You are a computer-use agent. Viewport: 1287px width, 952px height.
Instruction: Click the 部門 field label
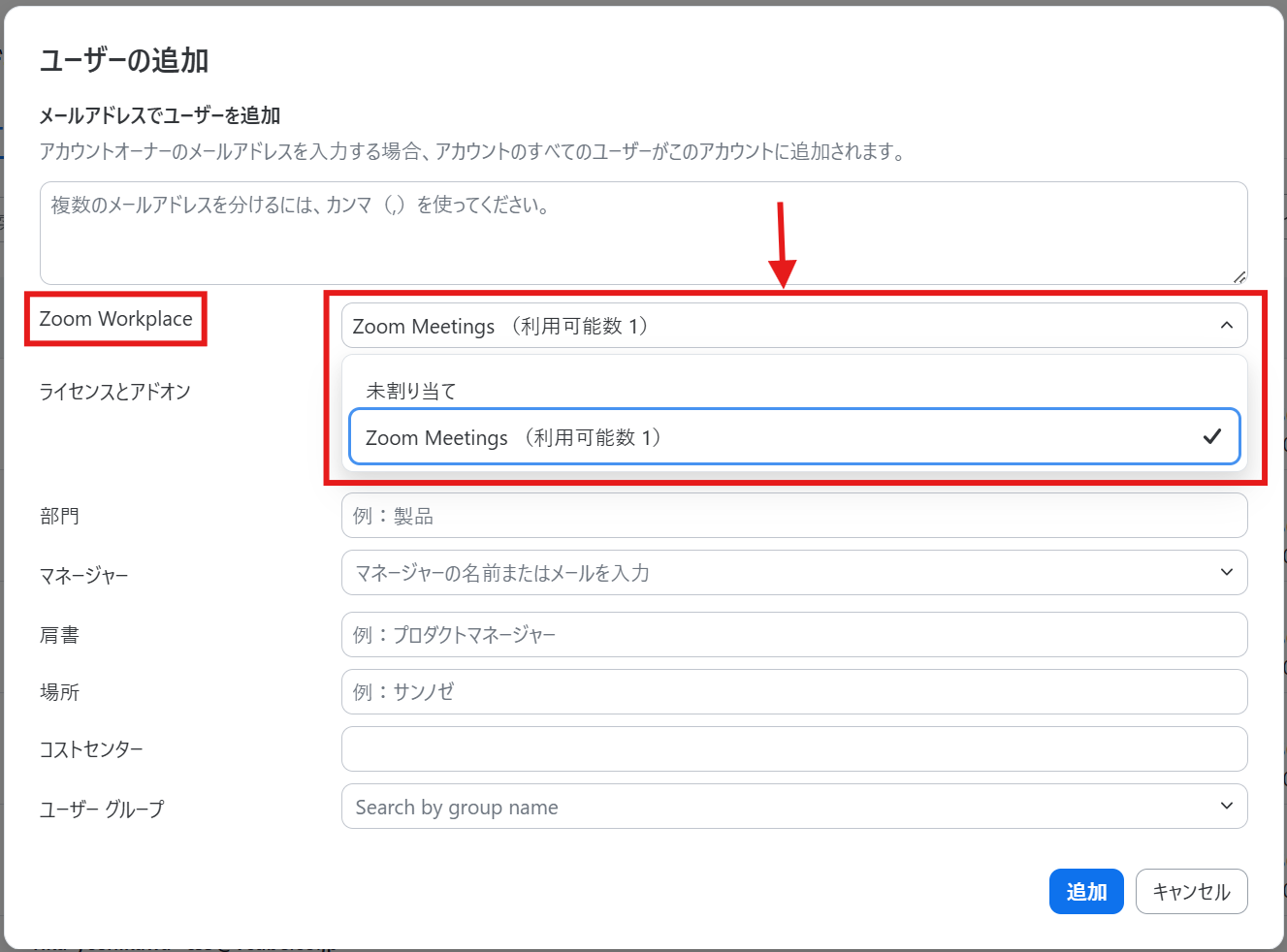[x=59, y=516]
